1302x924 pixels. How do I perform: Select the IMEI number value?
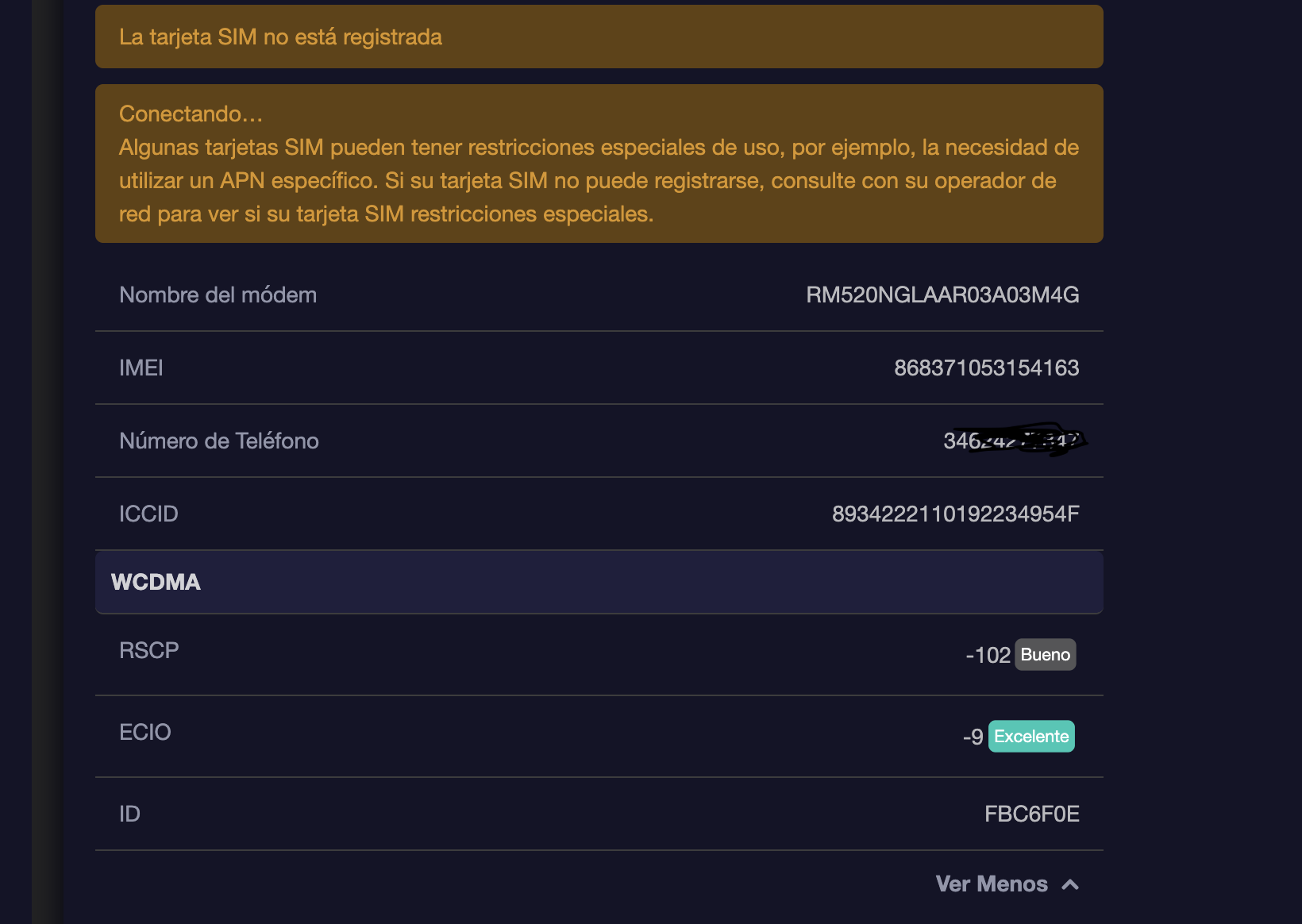(x=987, y=368)
